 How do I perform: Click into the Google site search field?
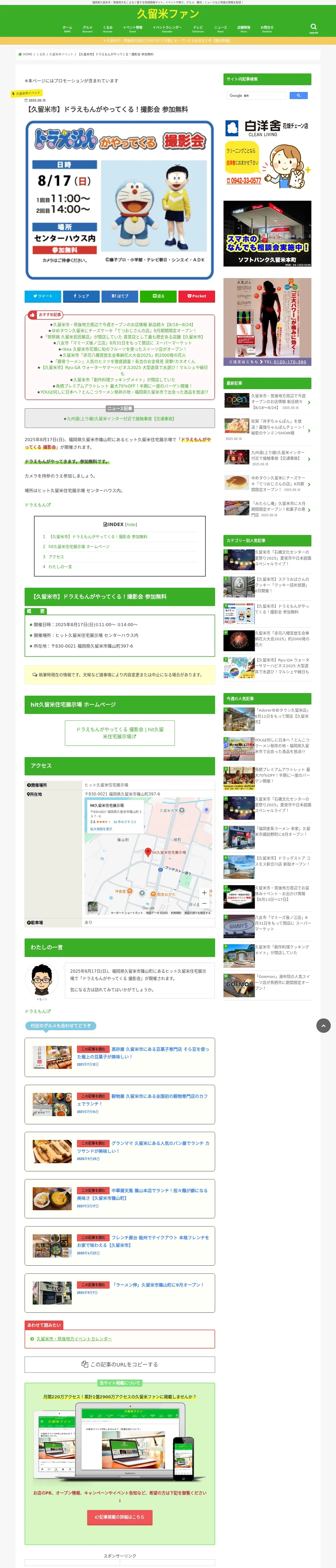click(256, 96)
